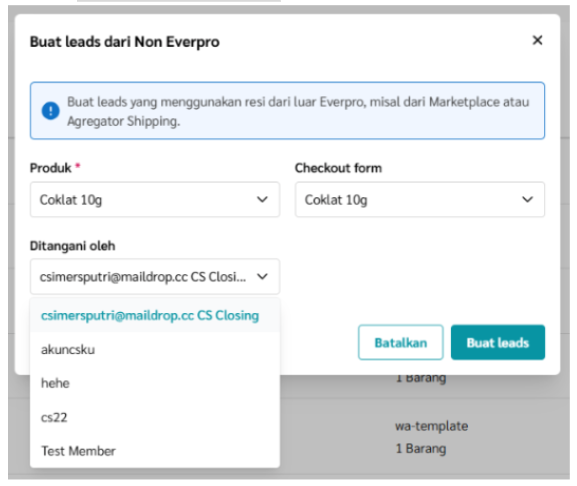
Task: Click the chevron arrow in Ditangani oleh field
Action: 262,276
